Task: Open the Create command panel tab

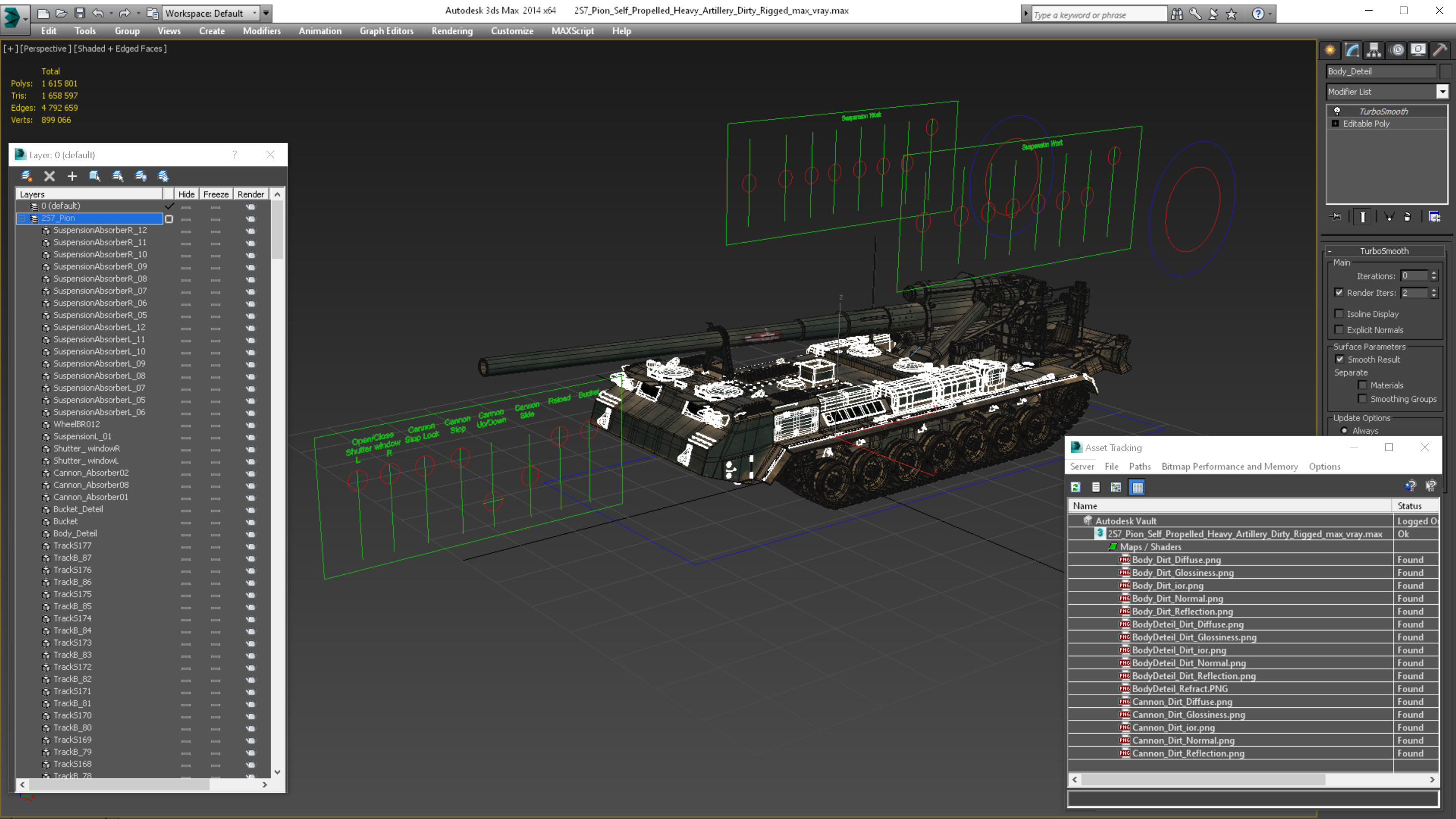Action: pos(1330,51)
